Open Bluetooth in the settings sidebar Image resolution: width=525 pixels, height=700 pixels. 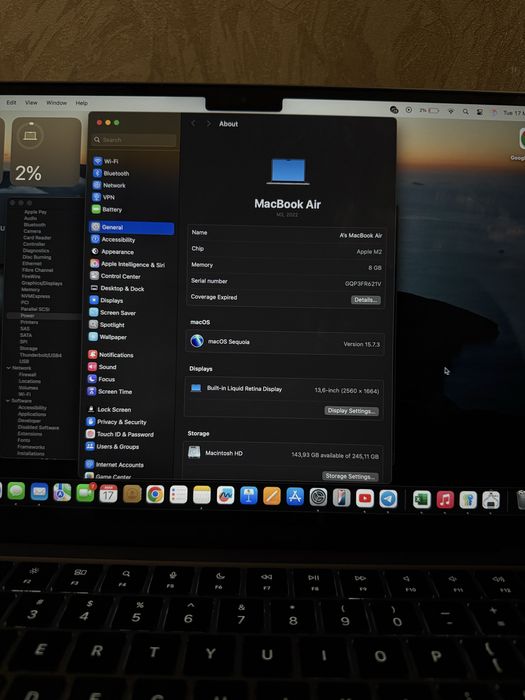(x=111, y=173)
